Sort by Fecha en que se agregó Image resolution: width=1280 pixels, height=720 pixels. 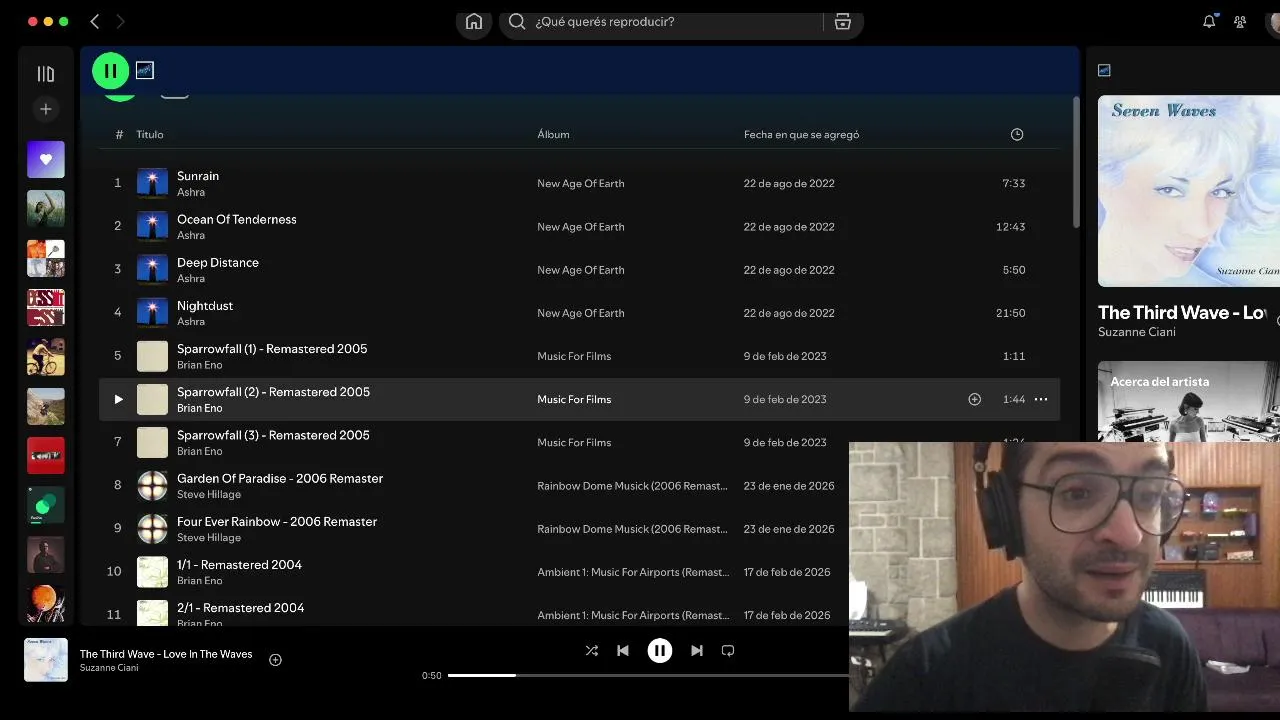801,134
